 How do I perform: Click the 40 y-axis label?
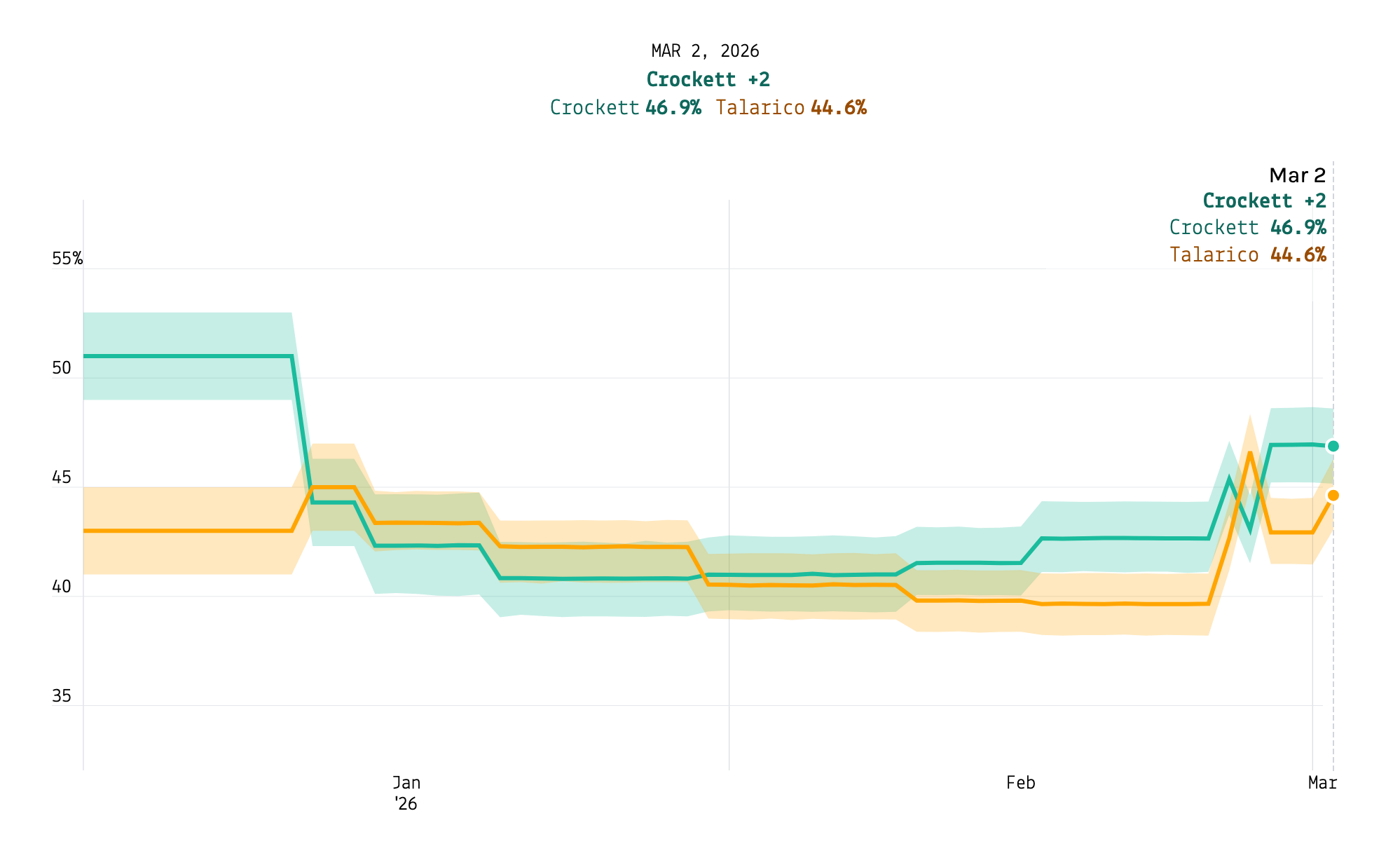62,587
